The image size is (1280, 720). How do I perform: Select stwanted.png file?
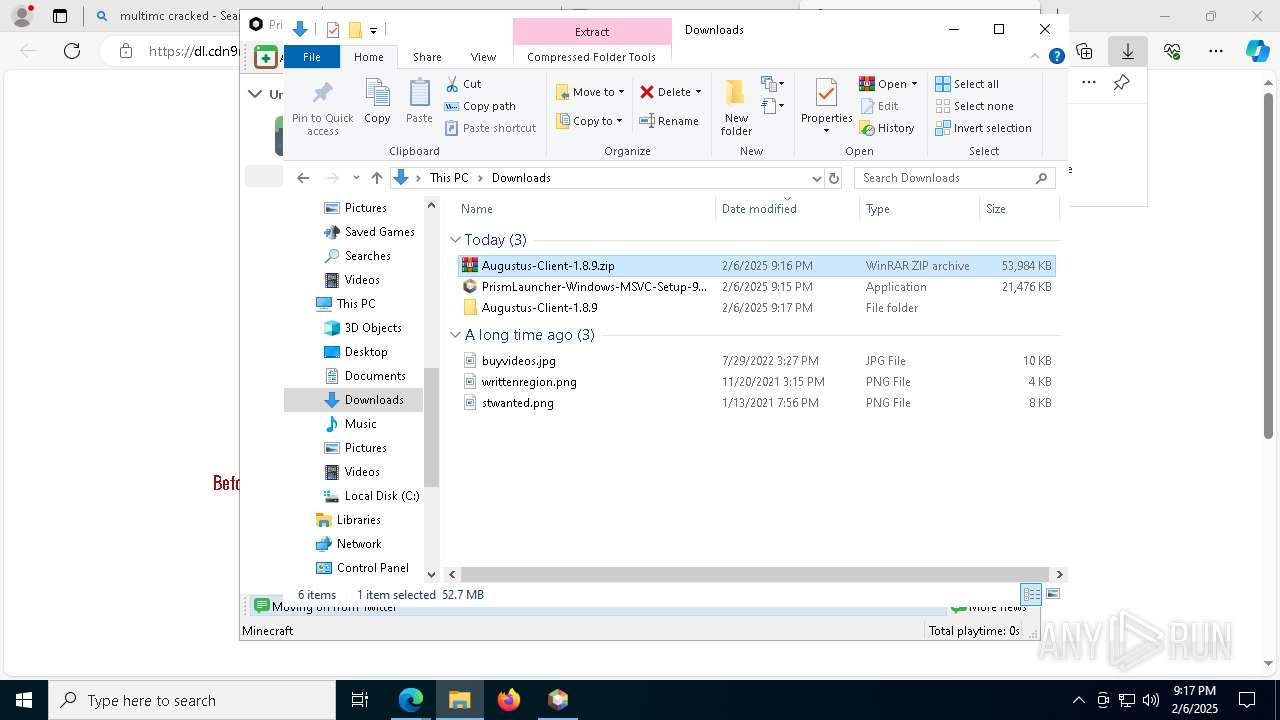(x=756, y=403)
